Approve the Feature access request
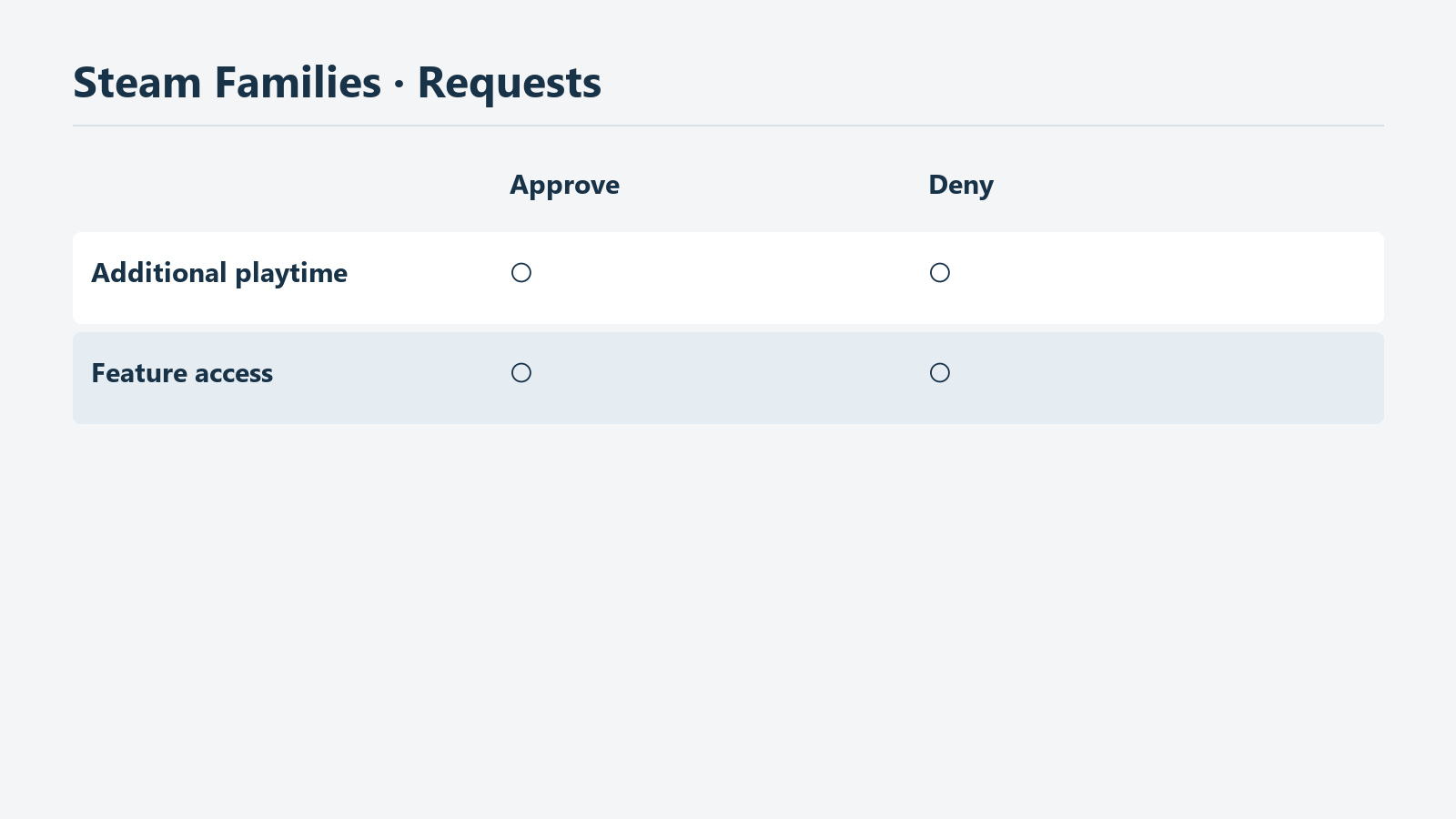 (521, 373)
